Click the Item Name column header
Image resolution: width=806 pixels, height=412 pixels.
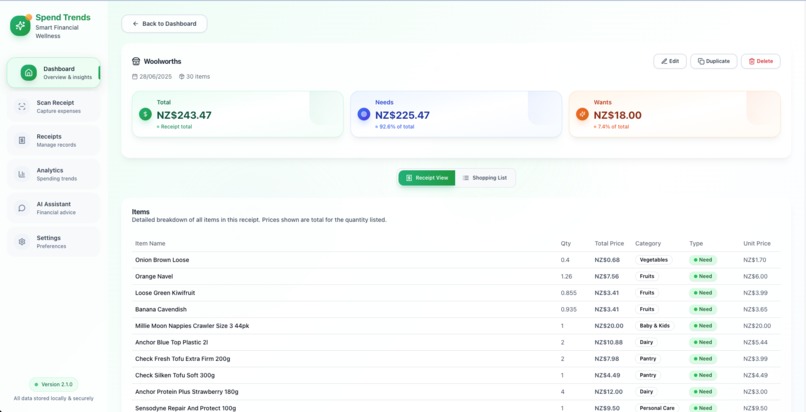point(150,244)
